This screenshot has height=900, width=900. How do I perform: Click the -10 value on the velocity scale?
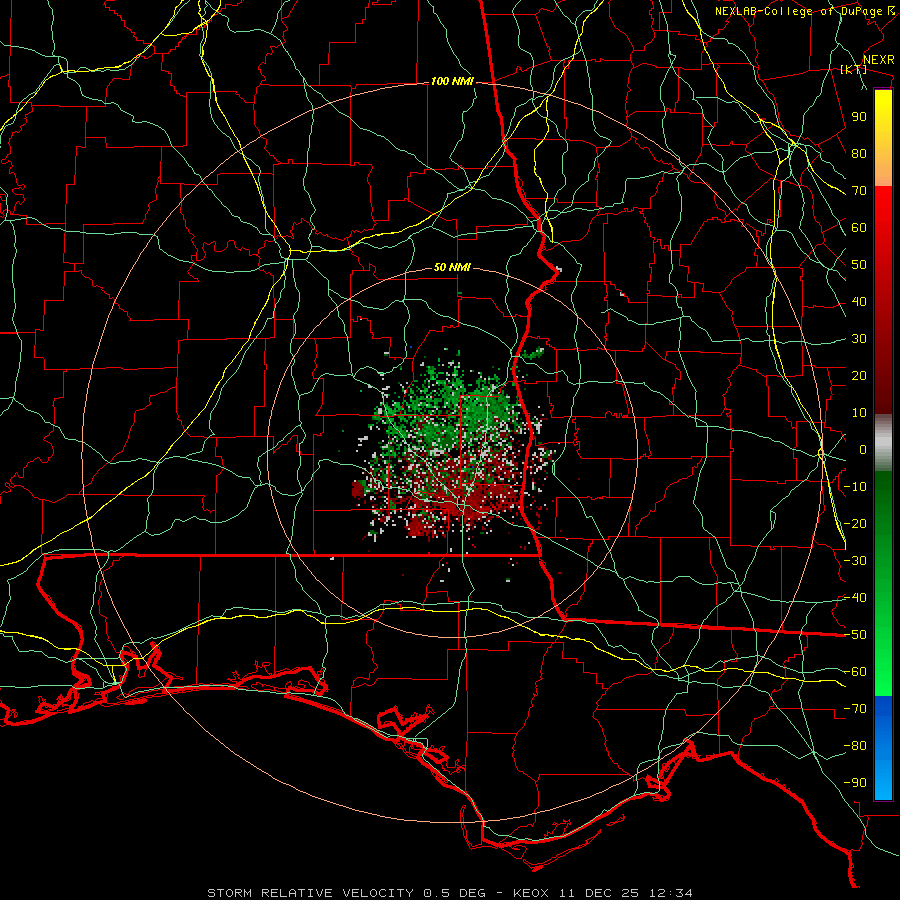(855, 487)
